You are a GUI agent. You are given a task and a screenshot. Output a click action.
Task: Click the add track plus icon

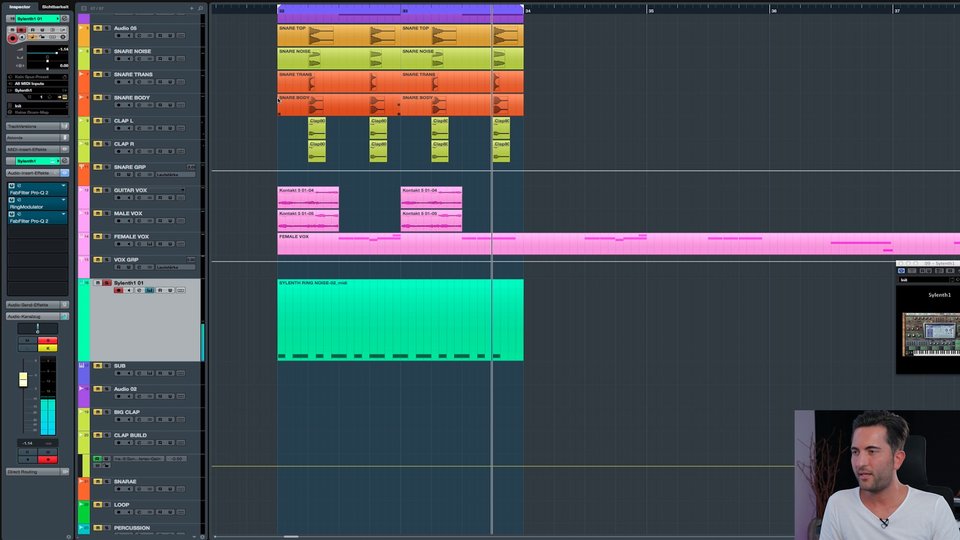pos(192,8)
